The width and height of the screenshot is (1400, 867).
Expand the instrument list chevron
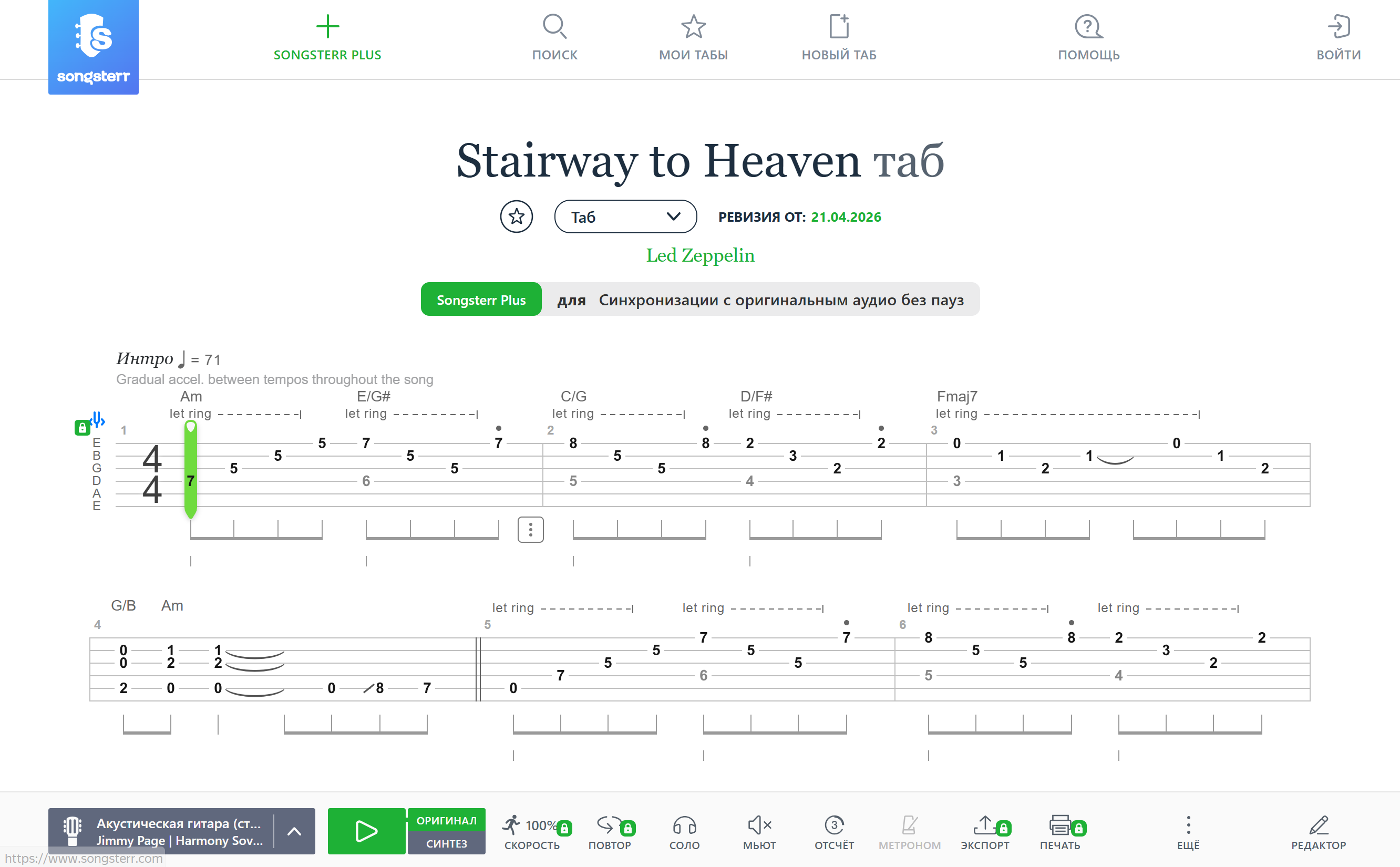(x=294, y=831)
